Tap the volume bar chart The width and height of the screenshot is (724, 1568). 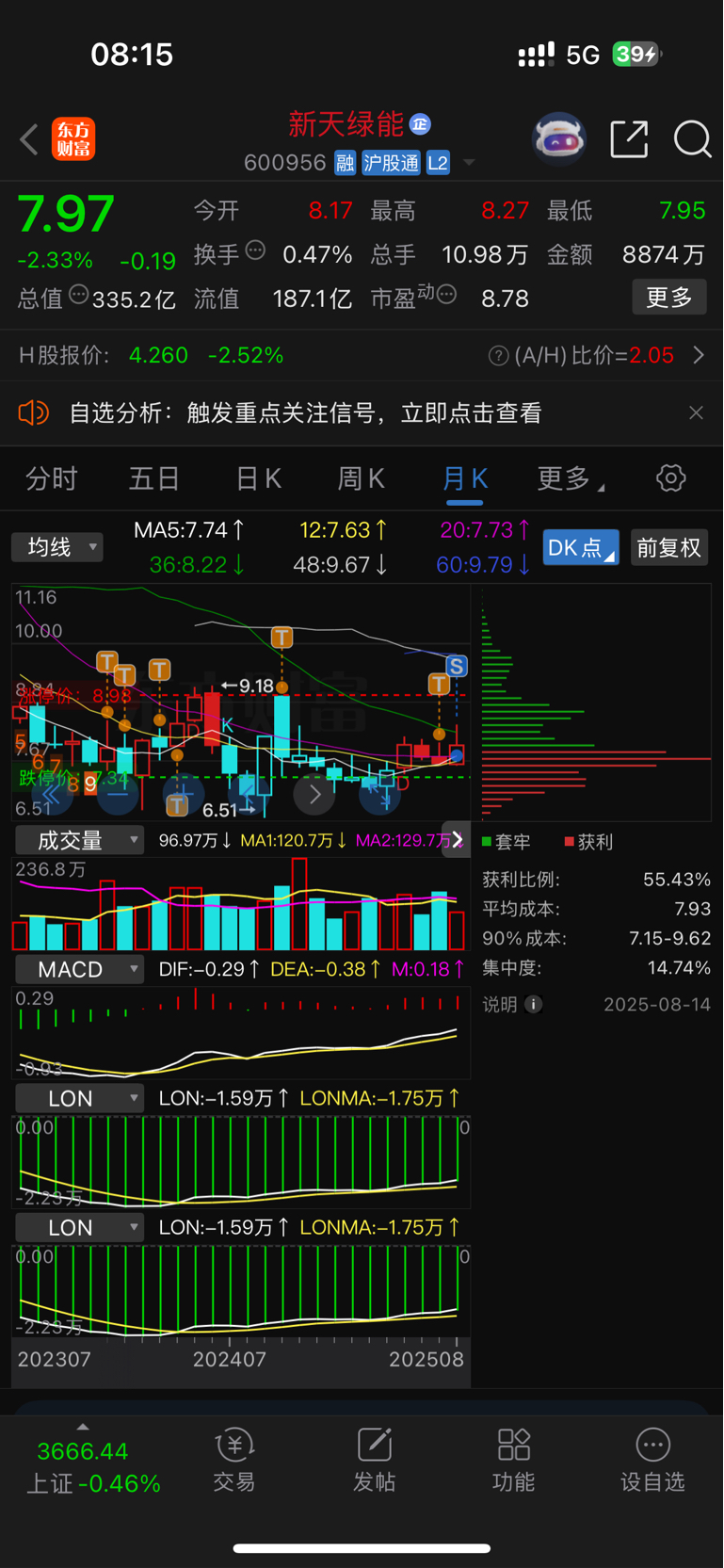point(240,904)
